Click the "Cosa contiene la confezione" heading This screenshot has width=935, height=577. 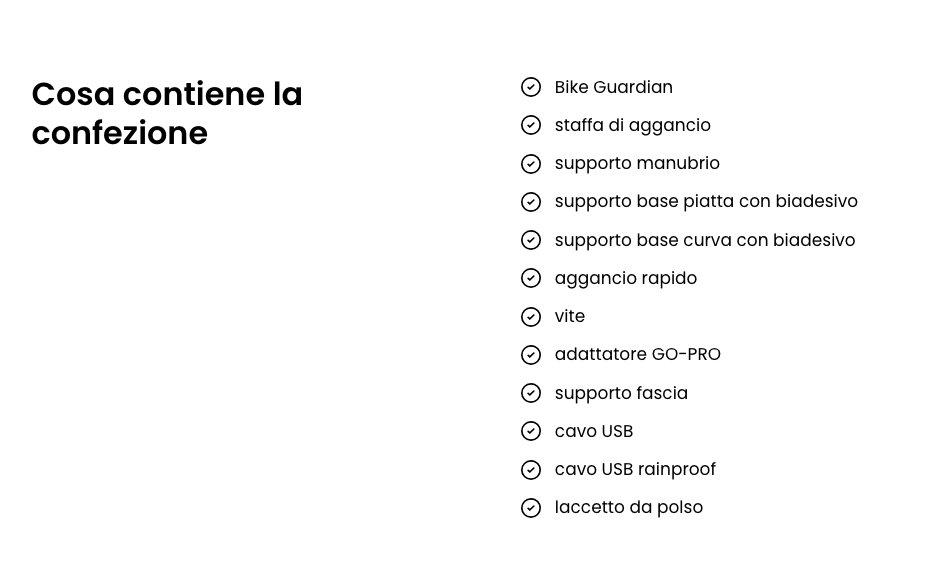[x=167, y=113]
